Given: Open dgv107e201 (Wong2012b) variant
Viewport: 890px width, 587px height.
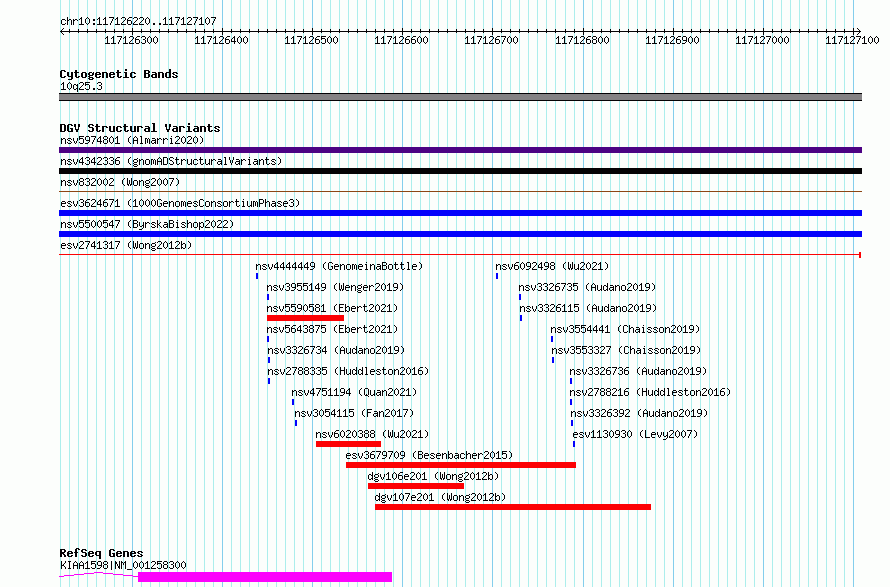Looking at the screenshot, I should point(440,497).
